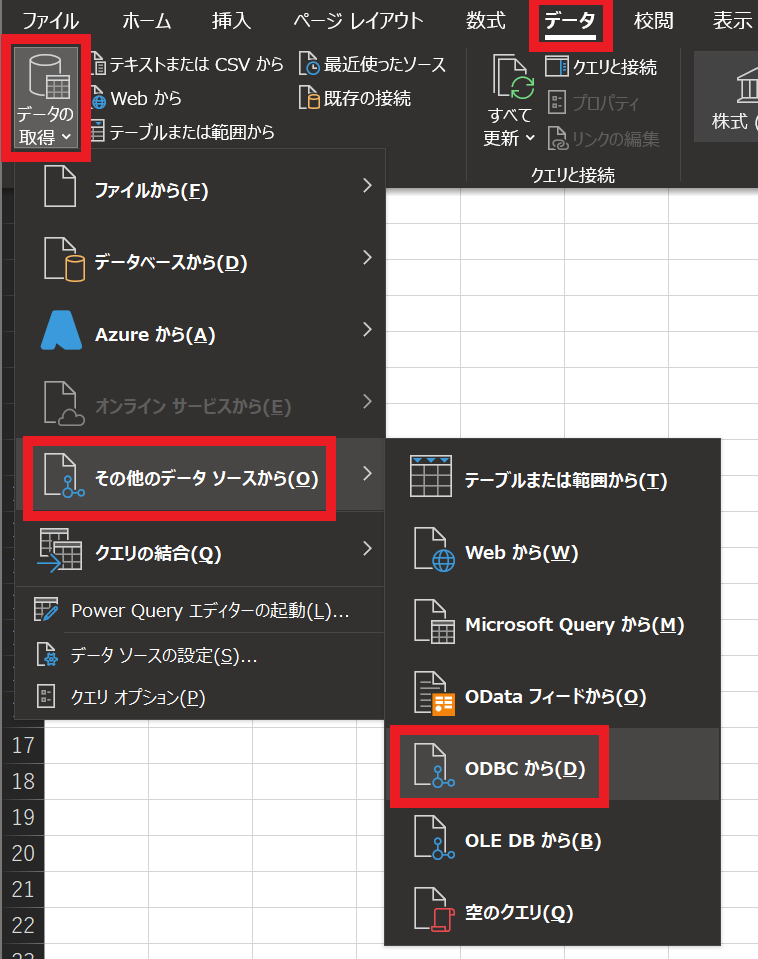
Task: Click すべて更新 refresh icon
Action: pyautogui.click(x=513, y=78)
